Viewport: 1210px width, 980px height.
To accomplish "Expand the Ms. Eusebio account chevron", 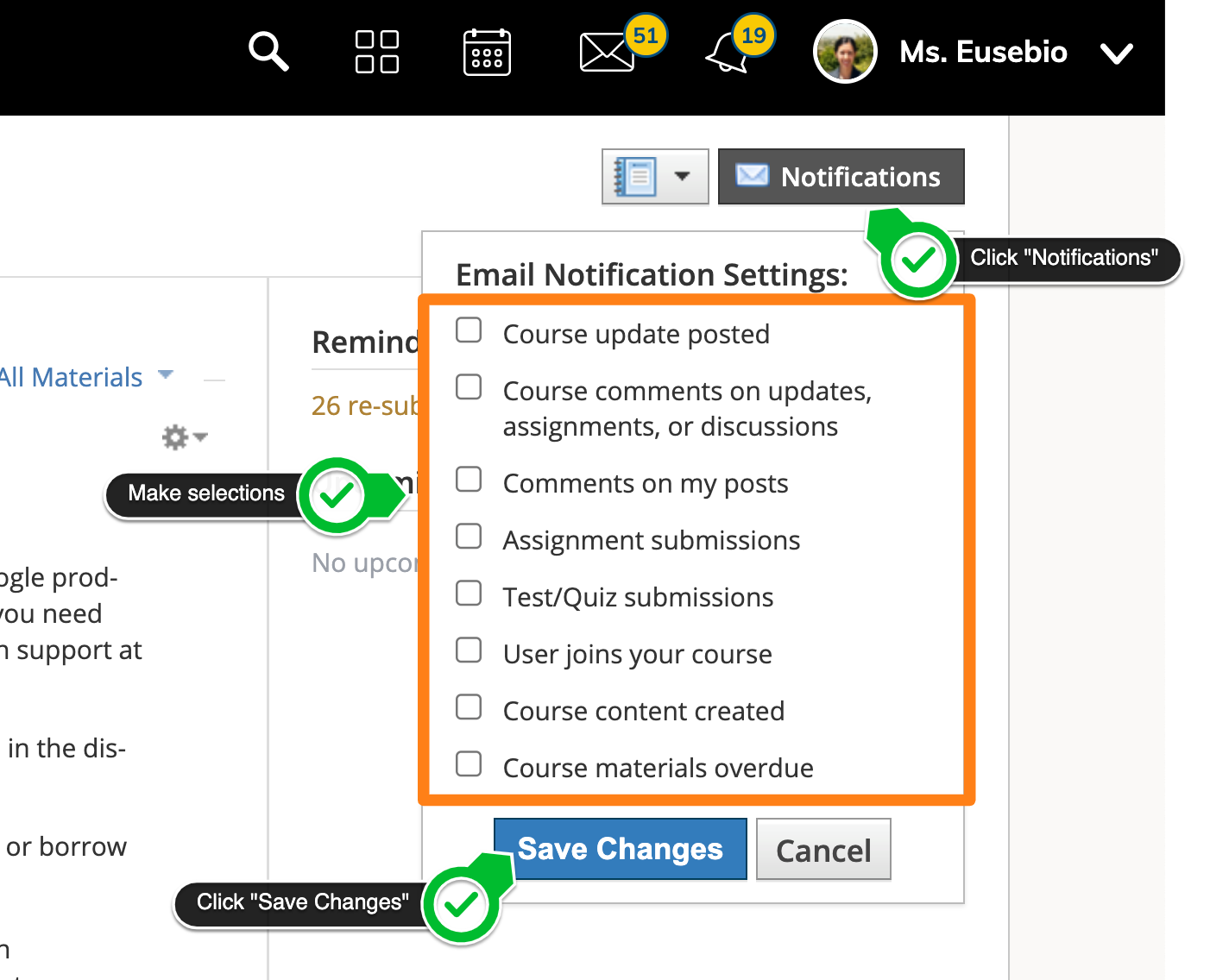I will click(1116, 53).
